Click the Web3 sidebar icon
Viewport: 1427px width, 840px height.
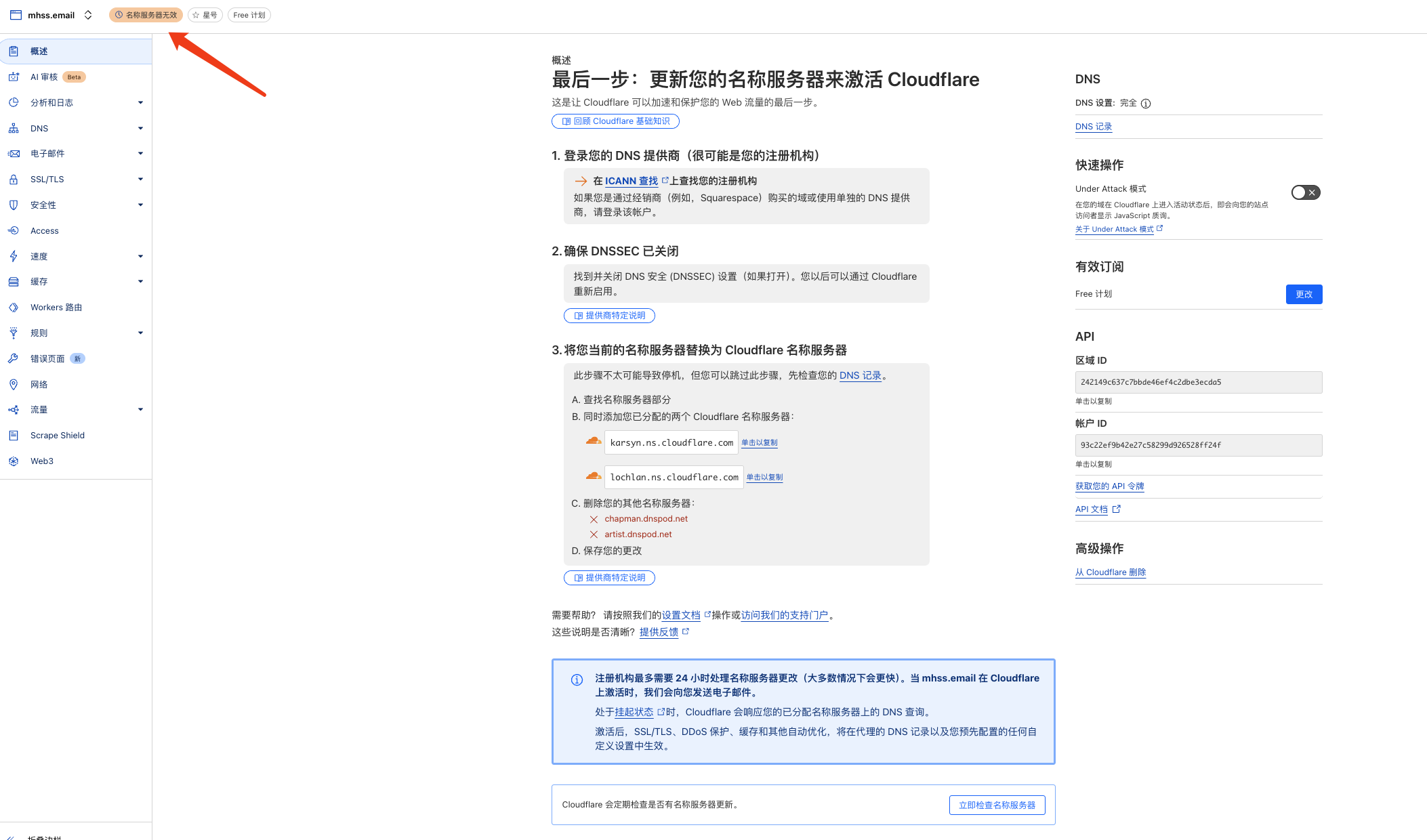click(x=14, y=461)
